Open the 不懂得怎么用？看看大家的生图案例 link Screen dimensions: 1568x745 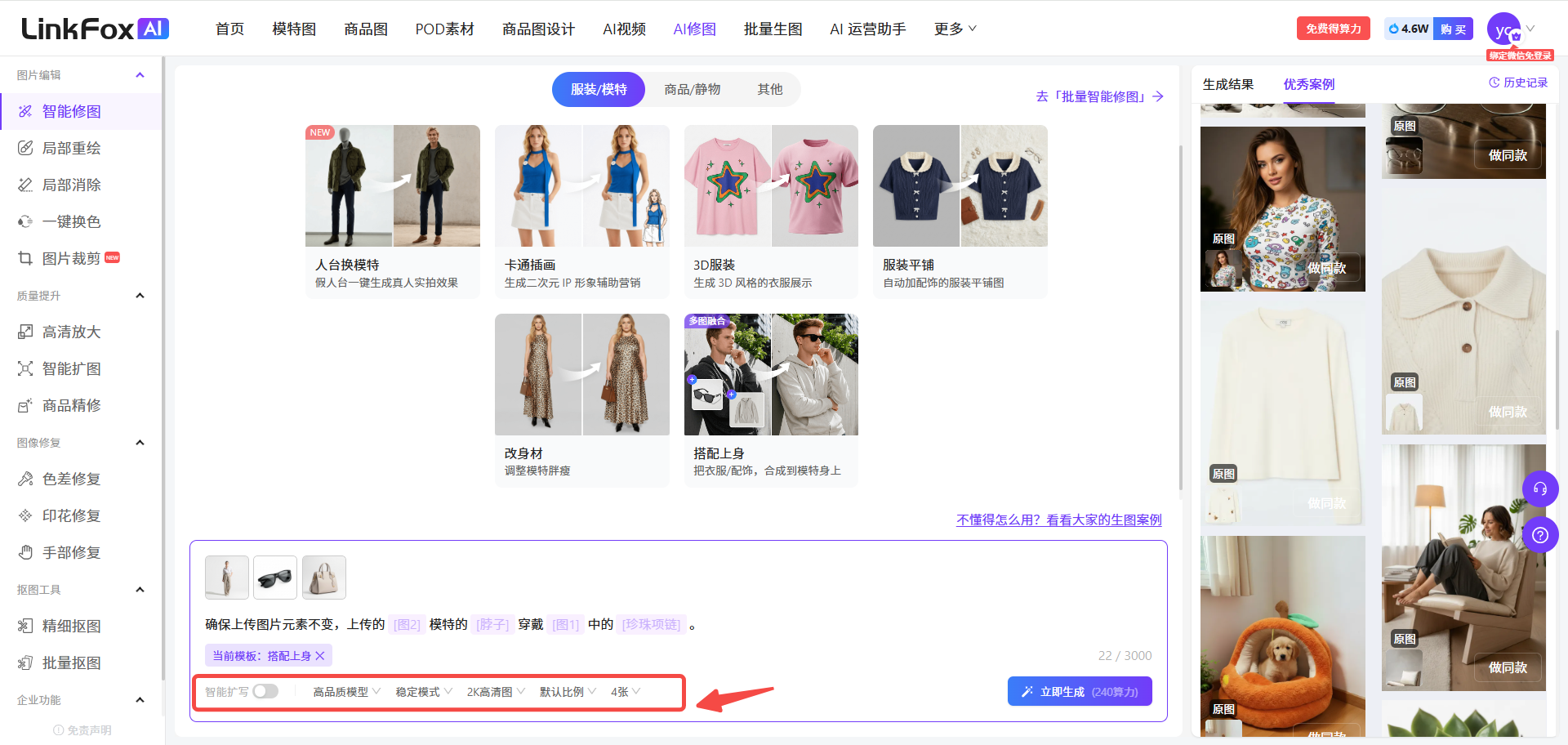1058,520
